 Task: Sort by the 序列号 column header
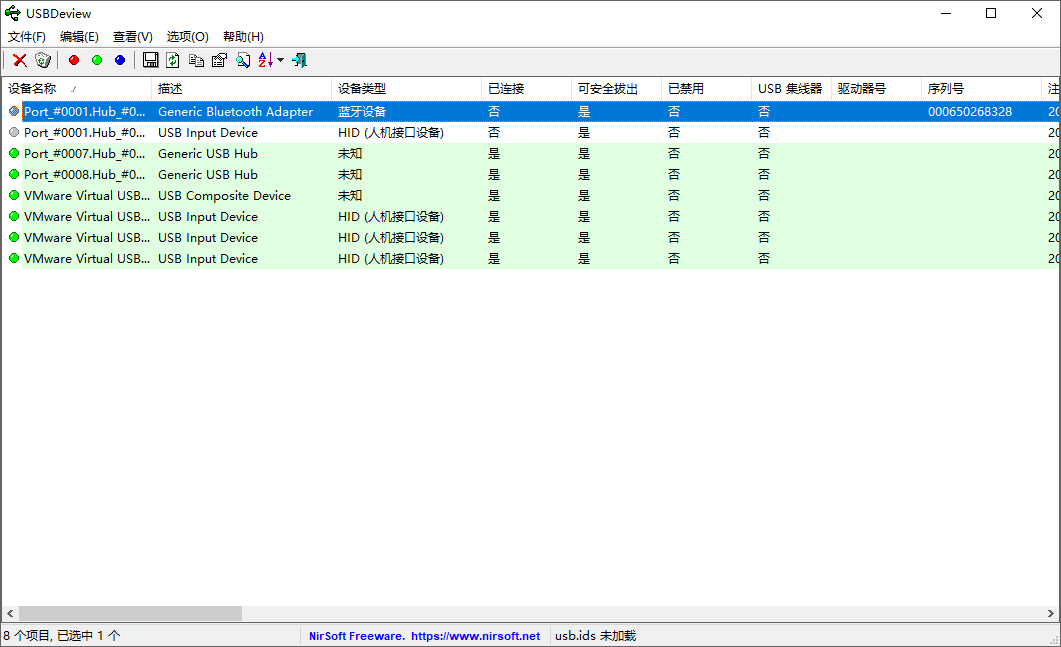981,89
